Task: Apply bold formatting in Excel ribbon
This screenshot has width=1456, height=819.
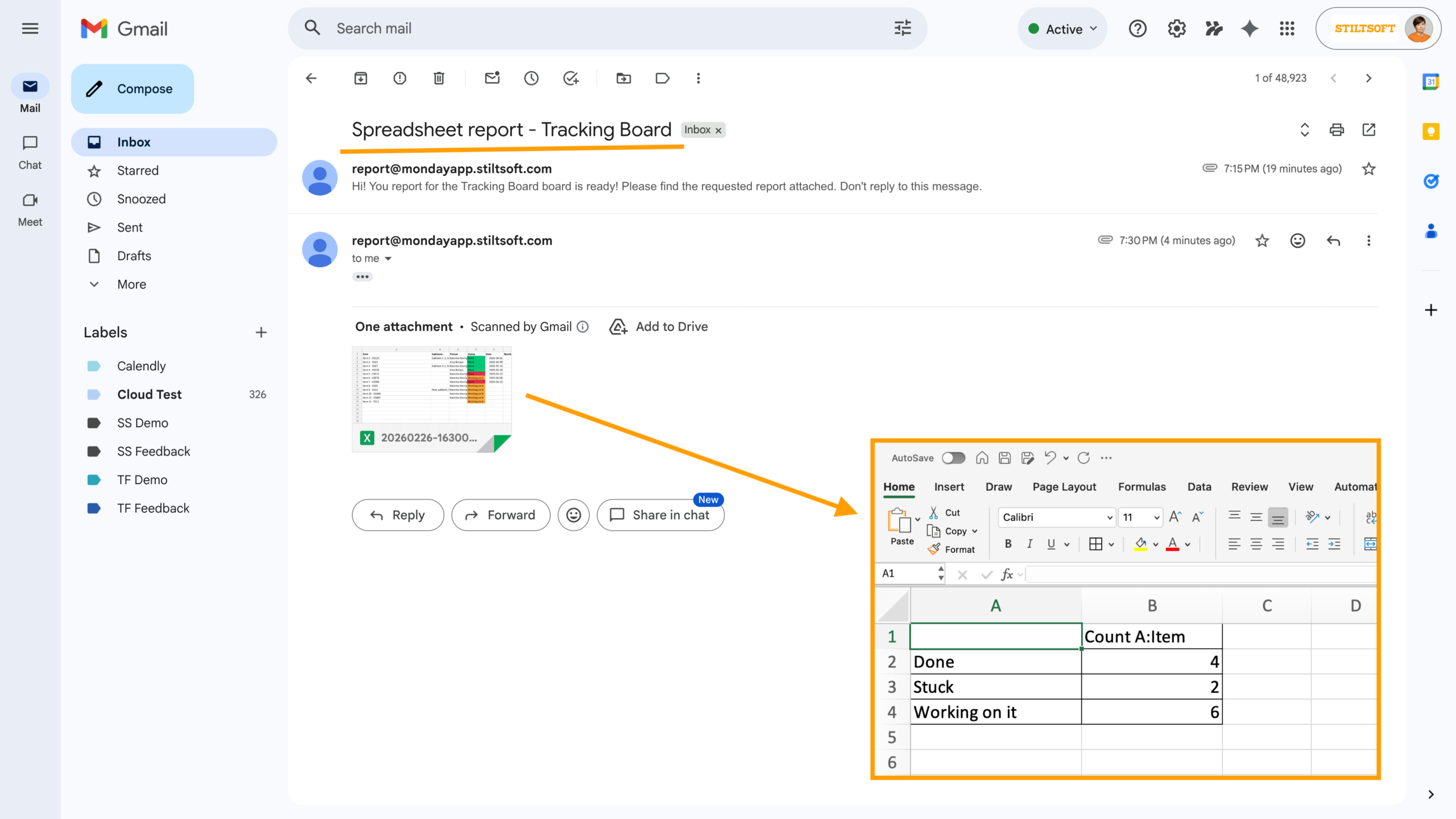Action: pos(1007,544)
